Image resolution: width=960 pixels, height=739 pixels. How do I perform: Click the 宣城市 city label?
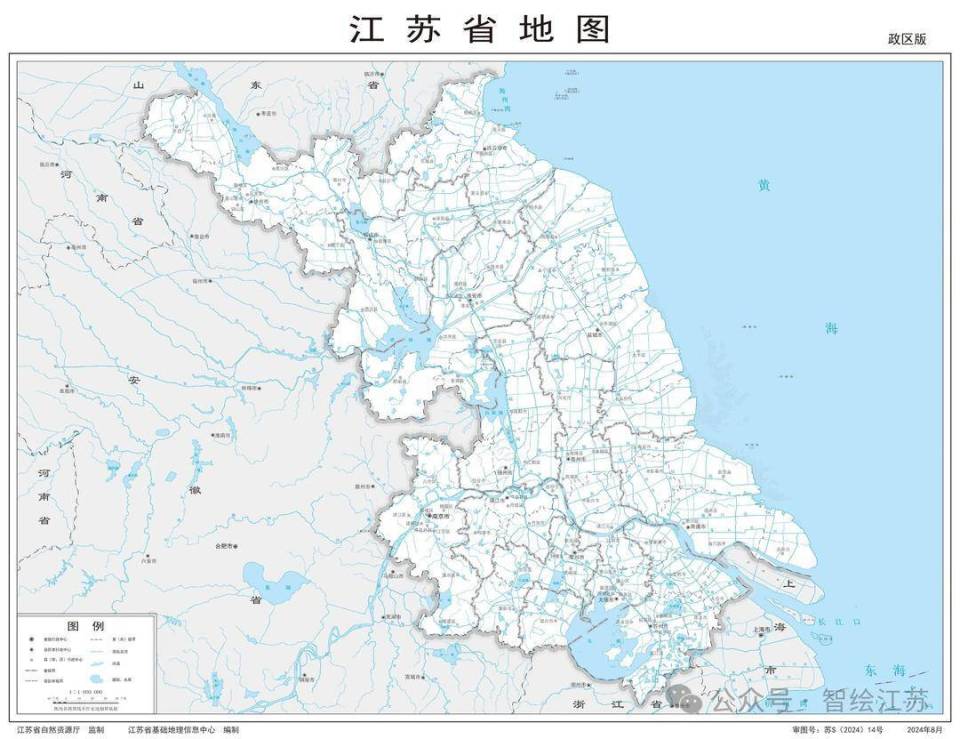(414, 677)
